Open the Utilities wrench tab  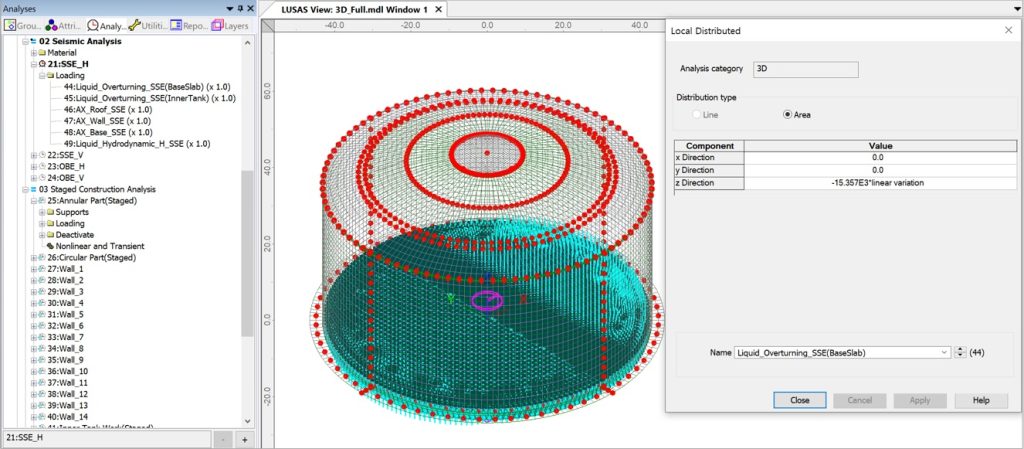click(148, 25)
